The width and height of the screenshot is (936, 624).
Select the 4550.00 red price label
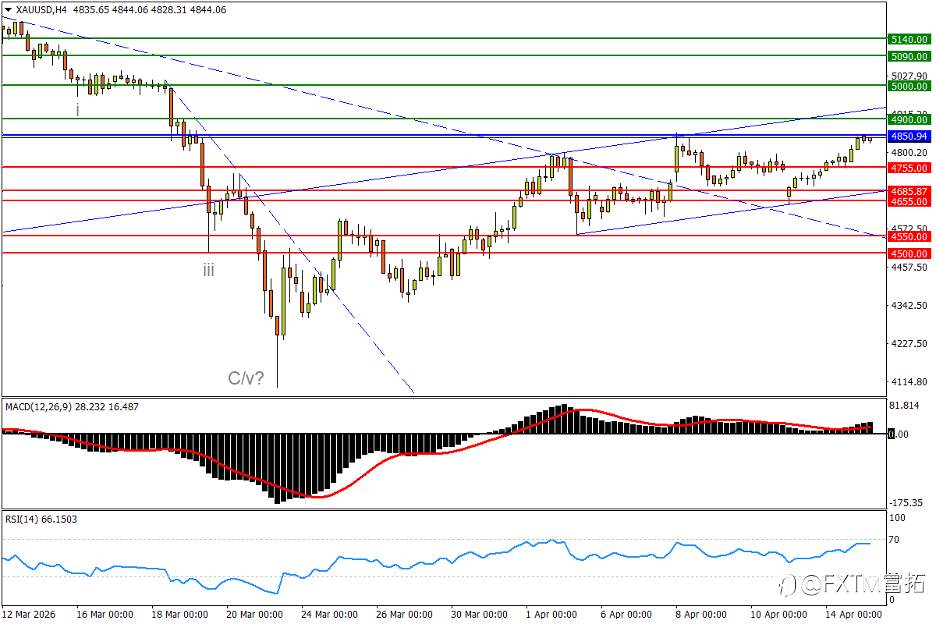click(909, 236)
